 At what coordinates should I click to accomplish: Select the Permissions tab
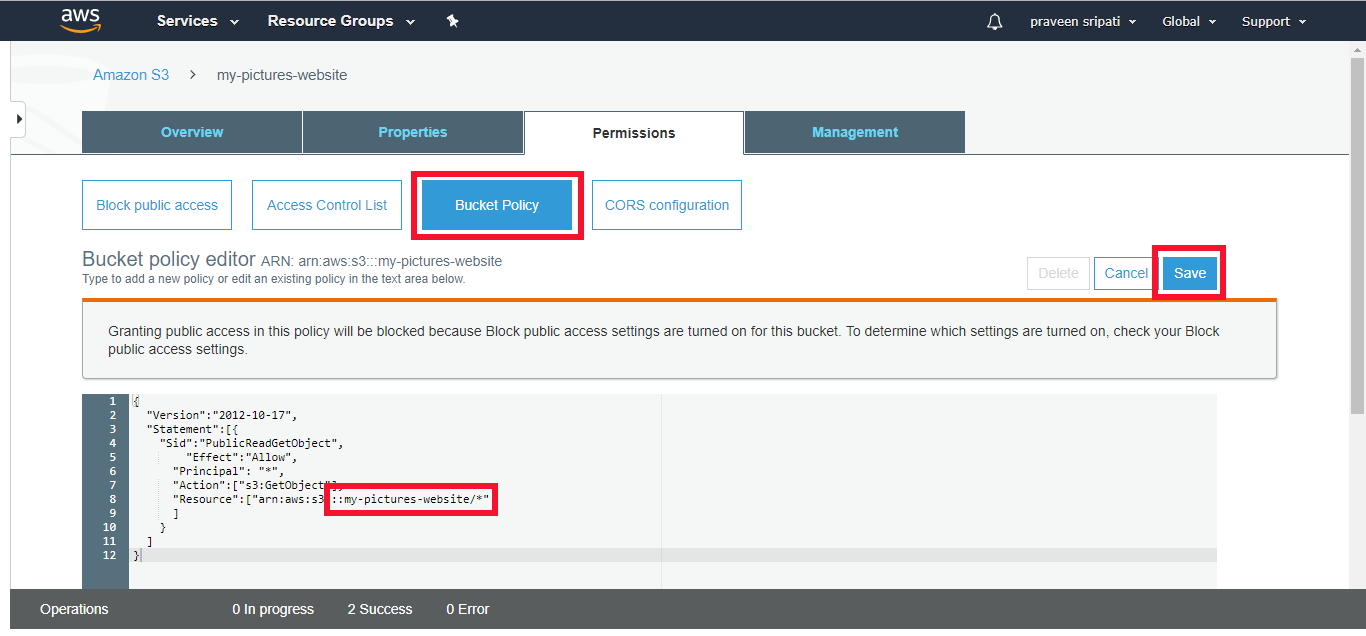pos(633,131)
